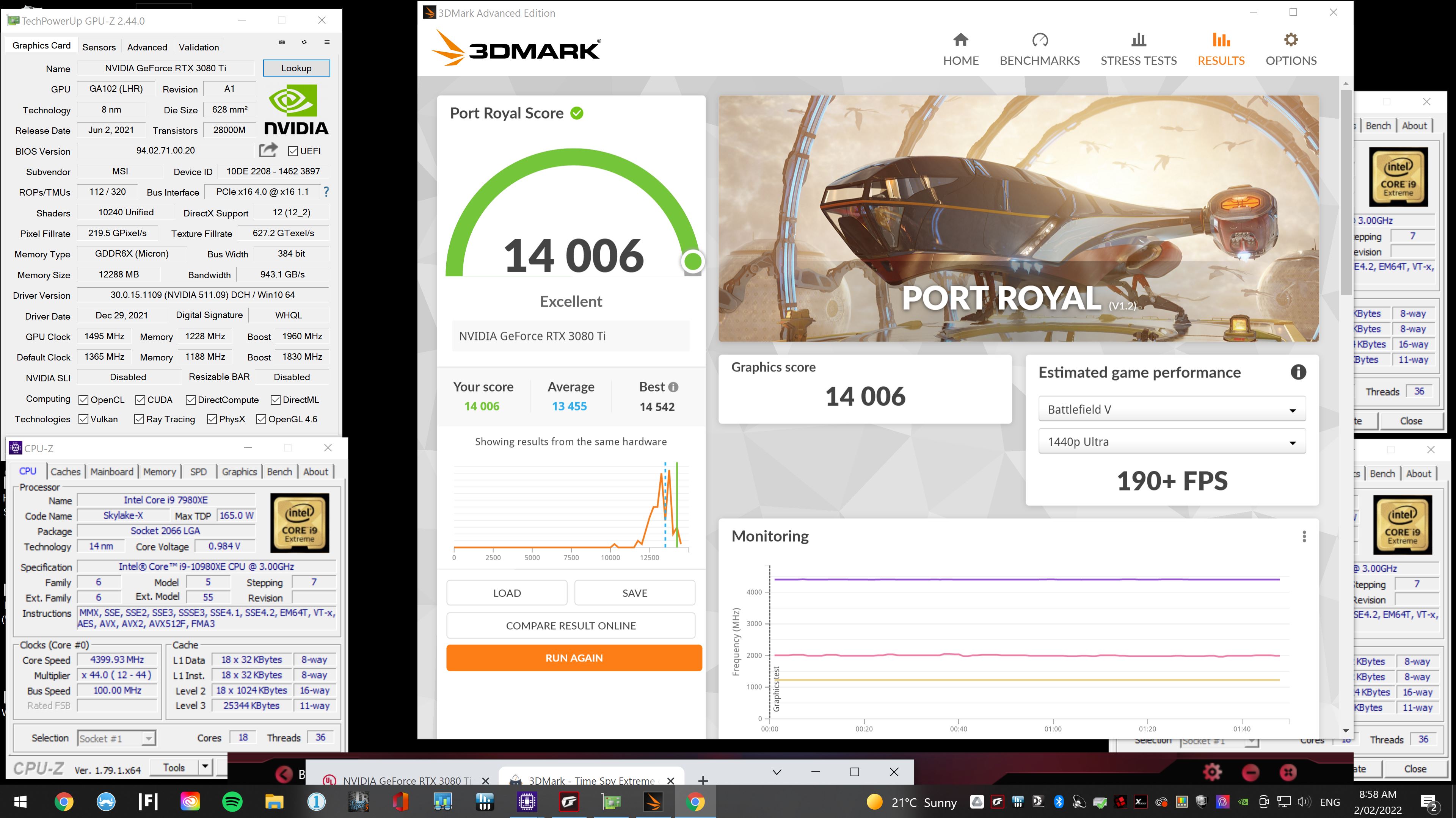Toggle DirectML checkbox
The image size is (1456, 818).
click(x=275, y=400)
